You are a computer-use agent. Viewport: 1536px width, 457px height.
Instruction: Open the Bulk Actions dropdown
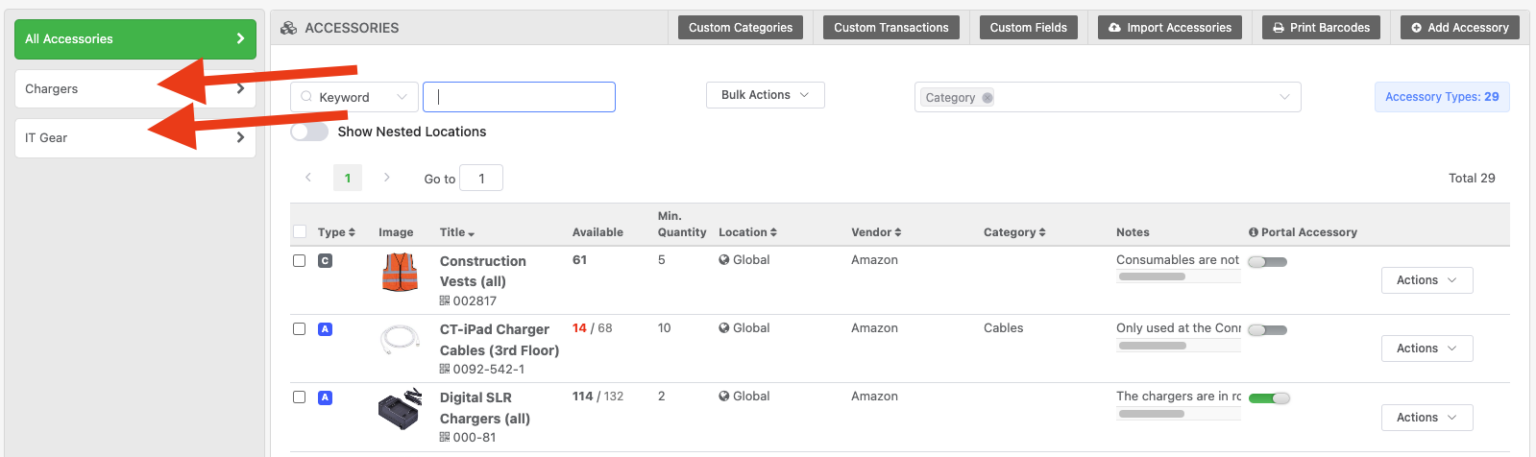(x=765, y=95)
